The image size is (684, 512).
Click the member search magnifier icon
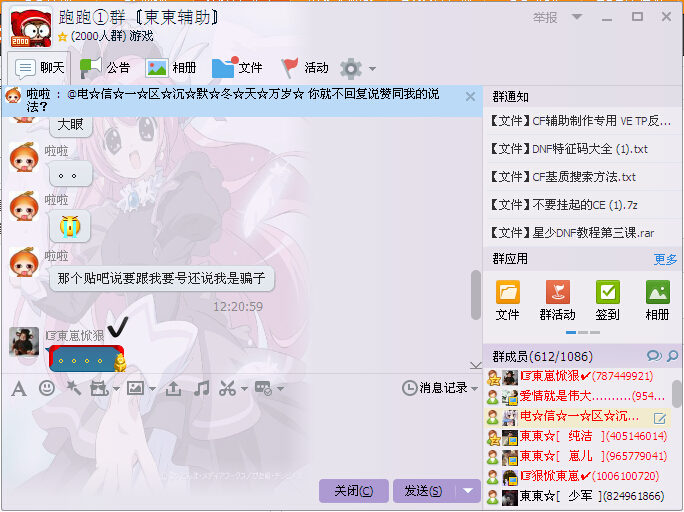(672, 356)
